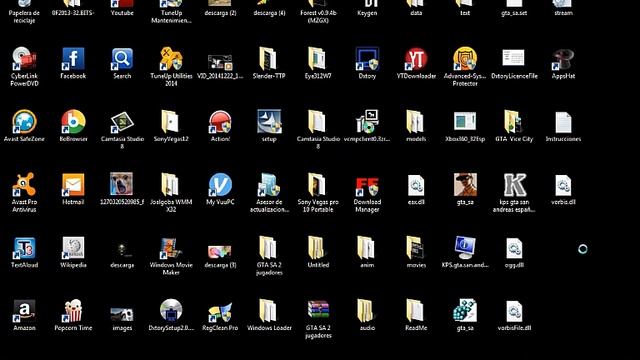Open the Camtasia Studio 8 folder
The height and width of the screenshot is (360, 640).
tap(317, 122)
